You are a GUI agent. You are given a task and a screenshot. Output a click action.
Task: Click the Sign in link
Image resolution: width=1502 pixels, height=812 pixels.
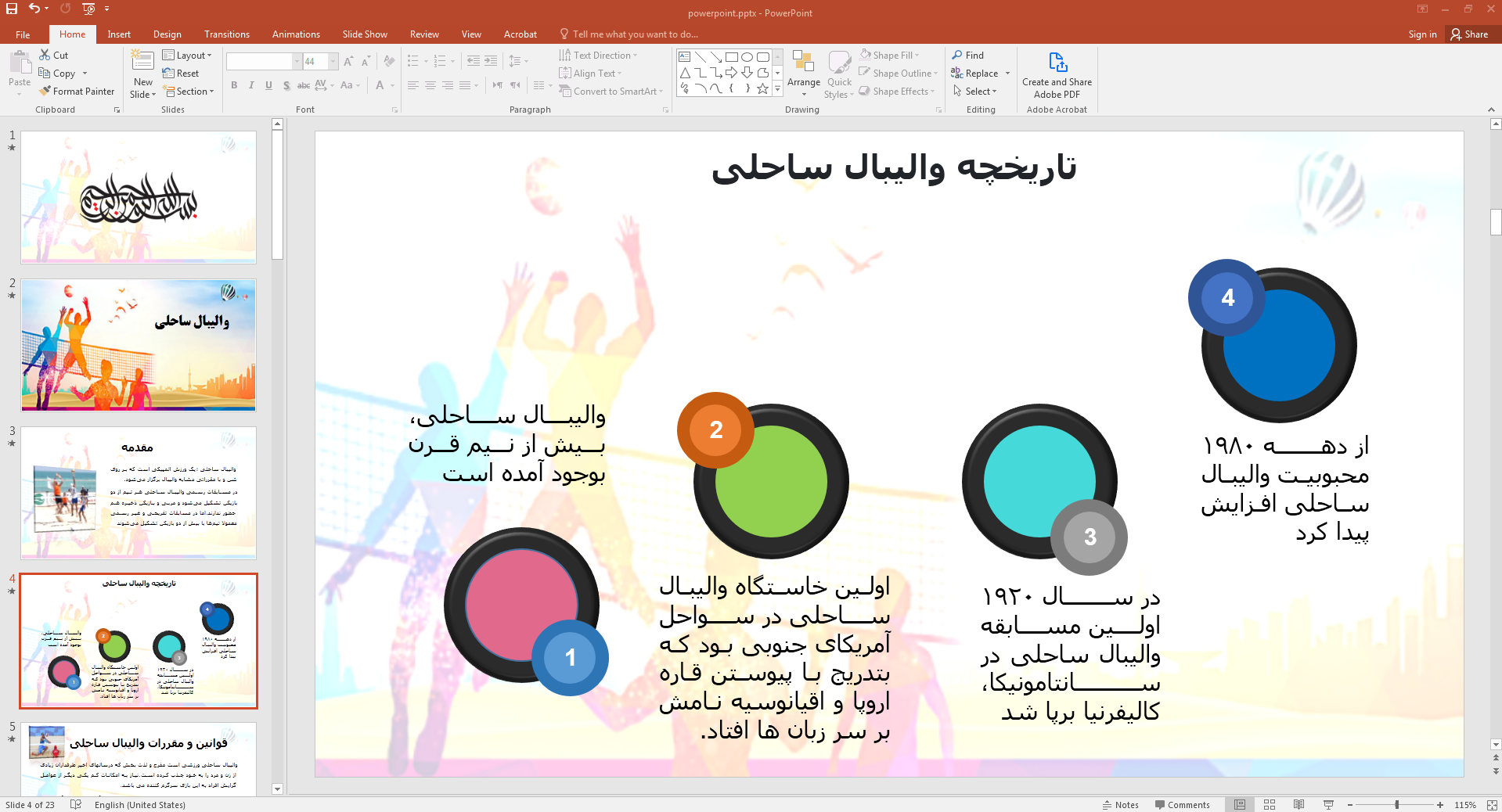(1422, 34)
